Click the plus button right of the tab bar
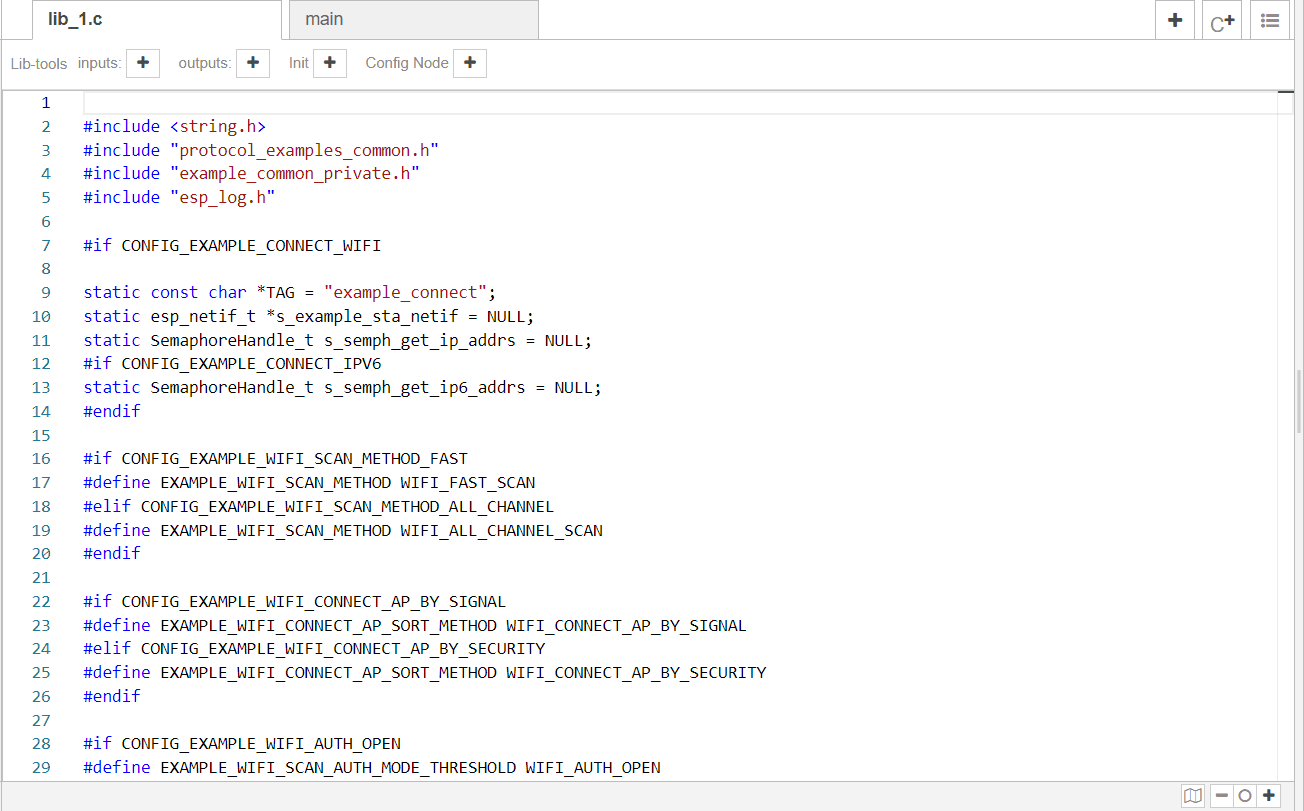Screen dimensions: 1304x811 tap(1175, 20)
